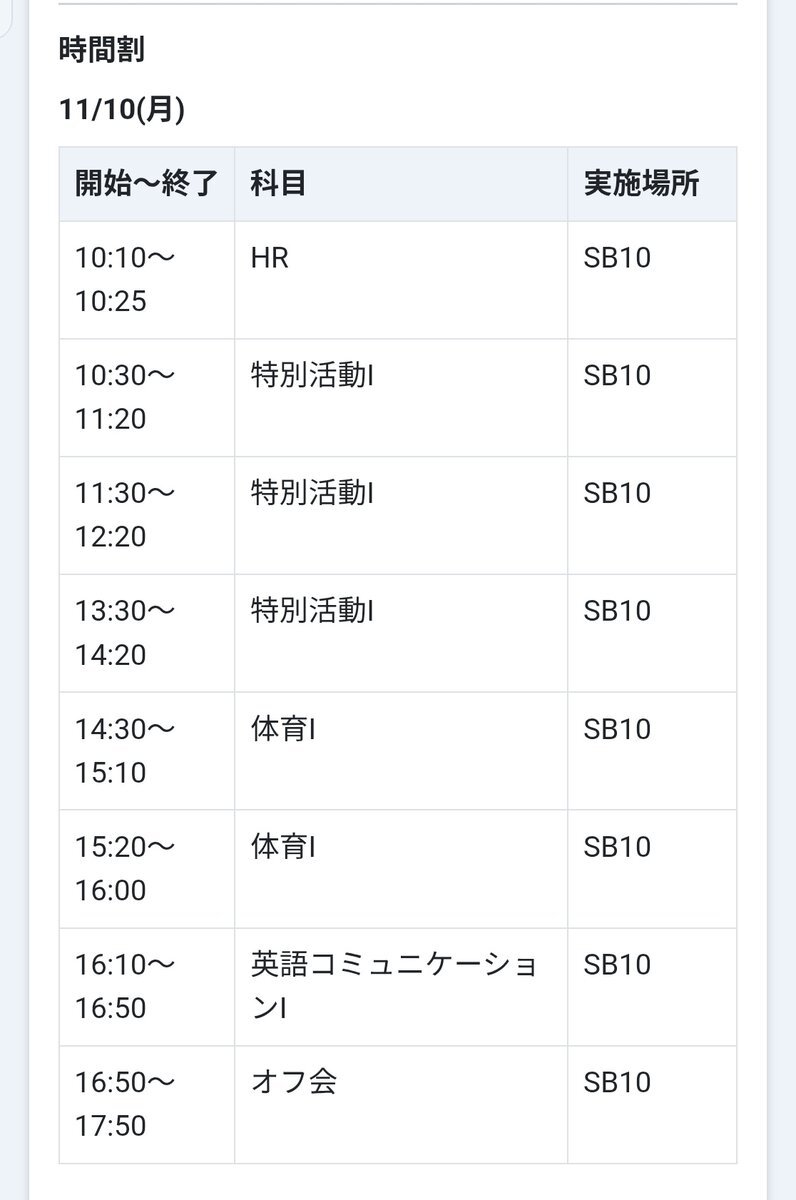Click the 16:50〜17:50 time cell
The image size is (796, 1200).
tap(125, 1104)
